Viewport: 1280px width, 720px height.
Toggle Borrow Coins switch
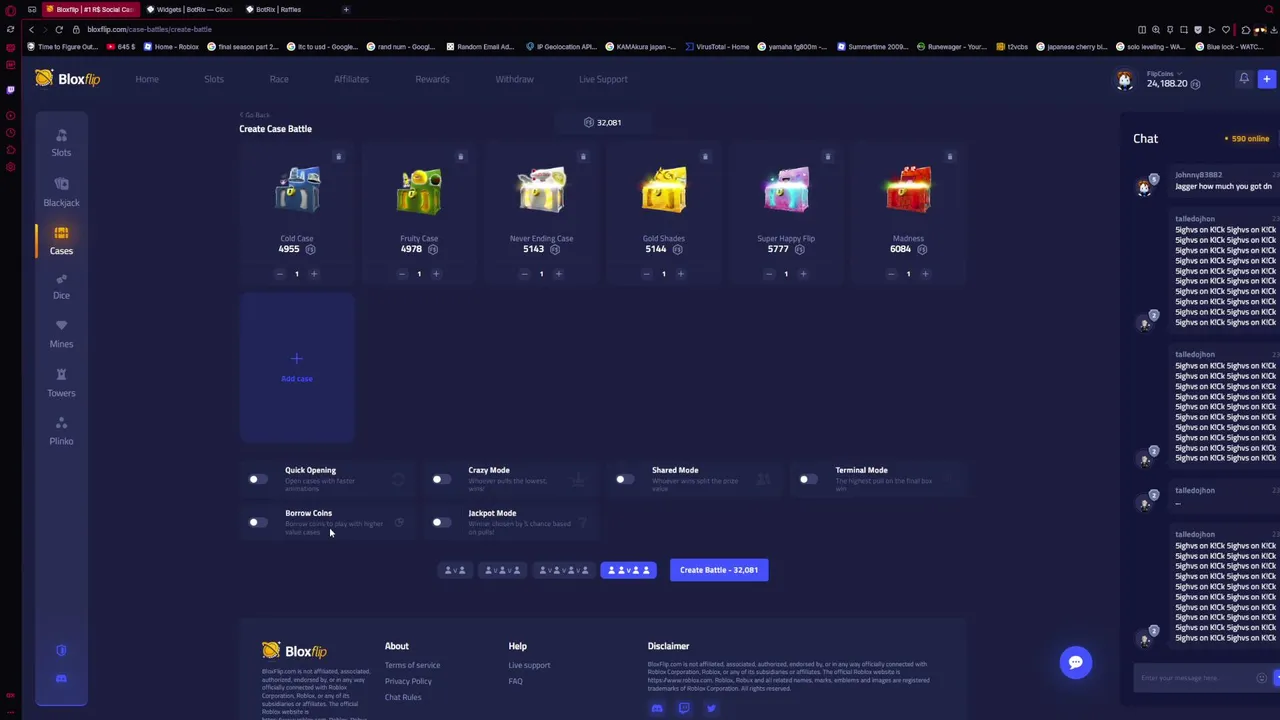pos(258,522)
